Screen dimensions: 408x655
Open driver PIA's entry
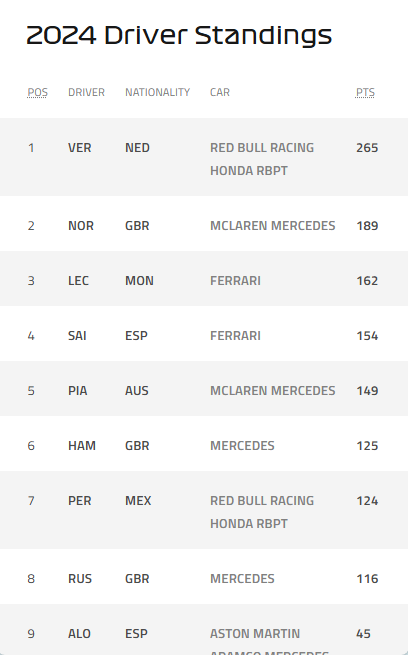click(x=78, y=391)
